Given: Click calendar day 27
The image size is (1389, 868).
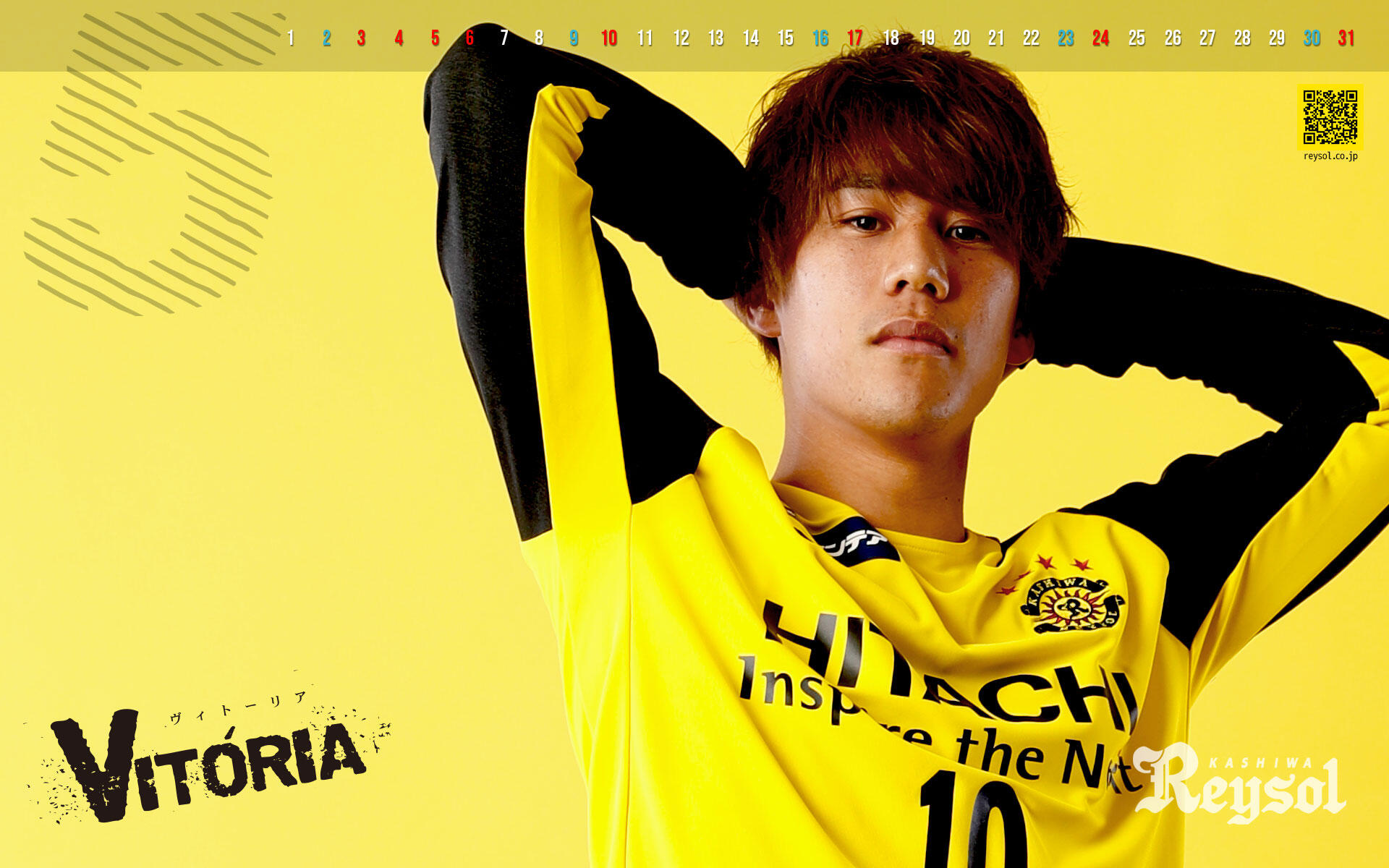Looking at the screenshot, I should 1207,38.
